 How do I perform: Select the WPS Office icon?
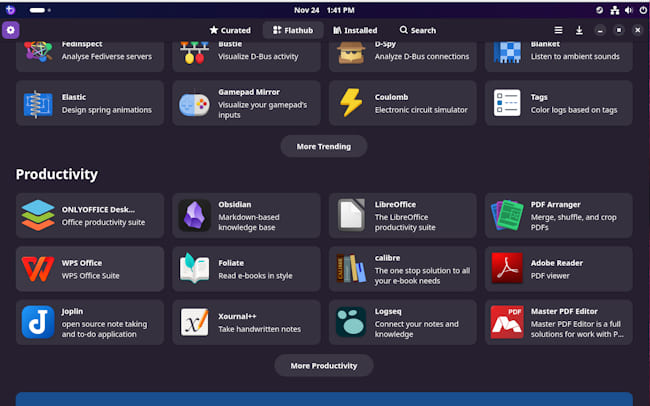(x=37, y=269)
